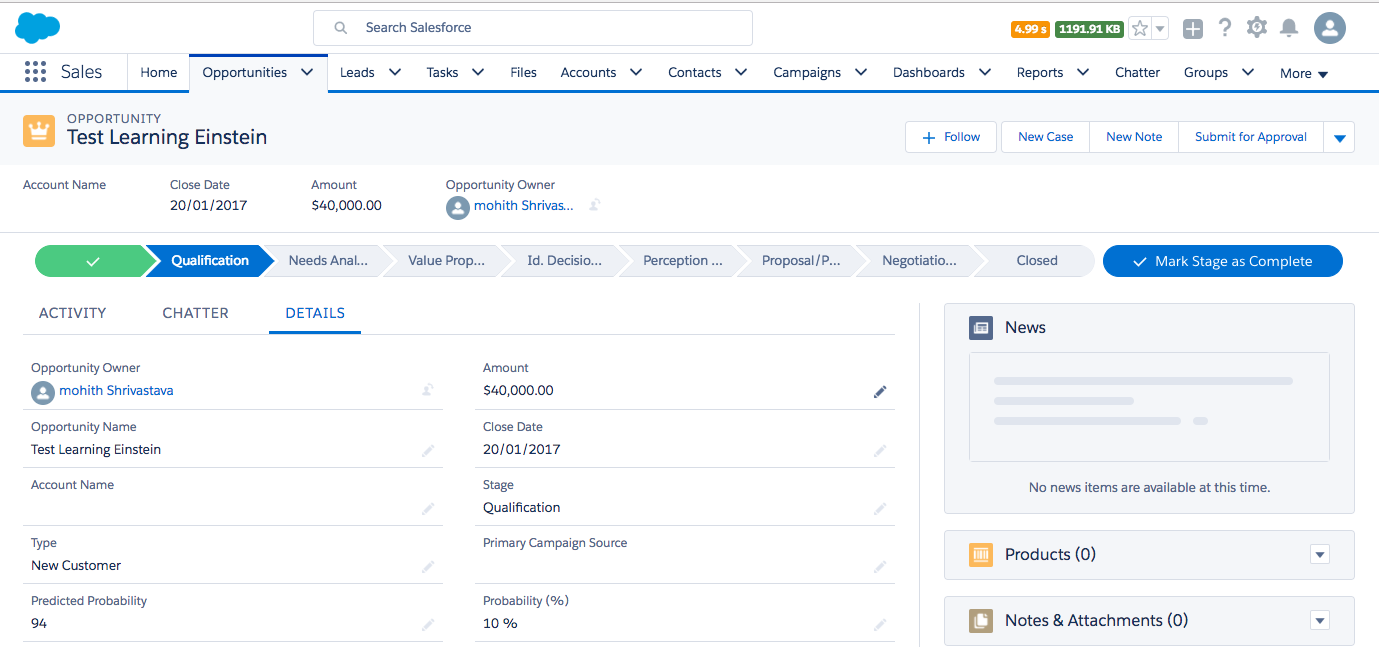Select the Negotiation stage in the path
The width and height of the screenshot is (1379, 647).
(919, 261)
